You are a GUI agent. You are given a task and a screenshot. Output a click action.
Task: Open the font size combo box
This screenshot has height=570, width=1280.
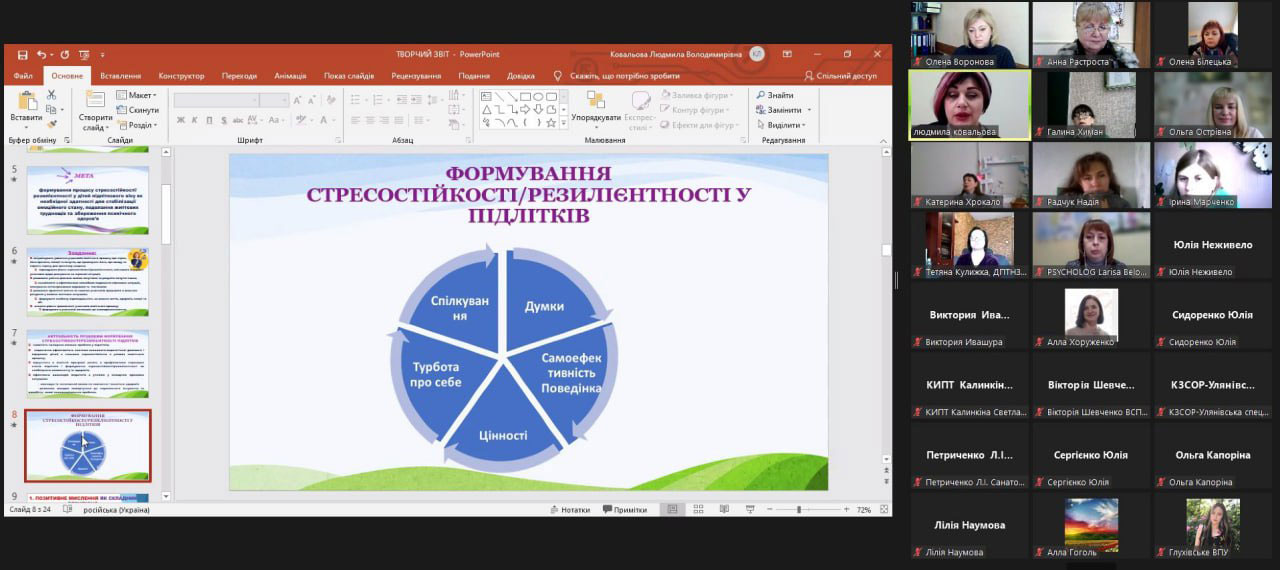(274, 100)
